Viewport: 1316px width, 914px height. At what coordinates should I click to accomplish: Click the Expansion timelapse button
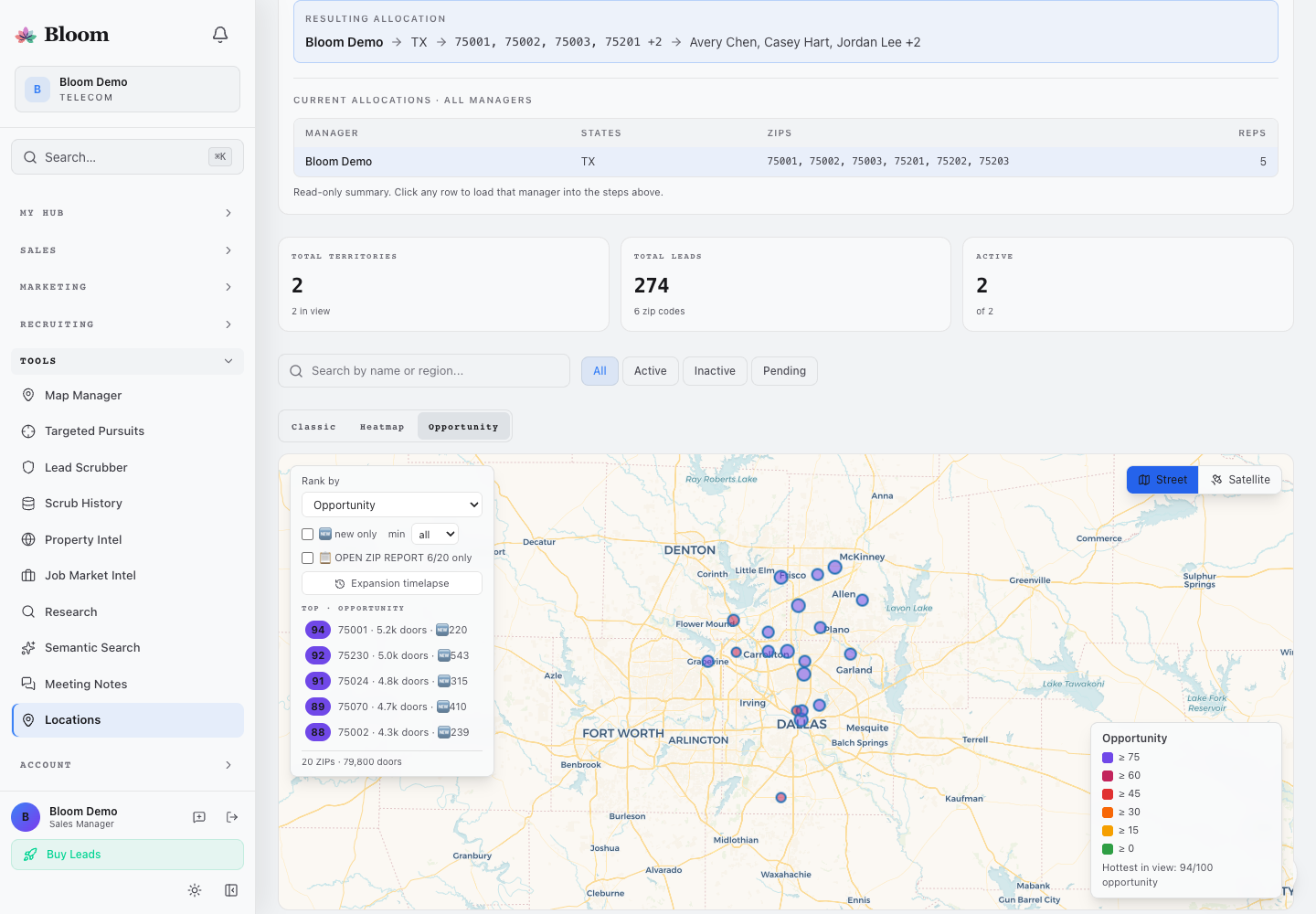[x=392, y=584]
